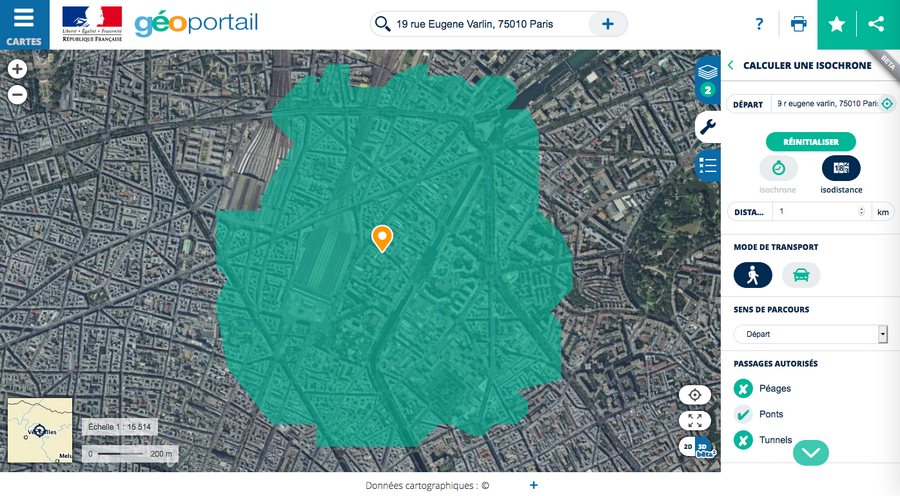
Task: Expand more options with the green chevron
Action: click(810, 453)
